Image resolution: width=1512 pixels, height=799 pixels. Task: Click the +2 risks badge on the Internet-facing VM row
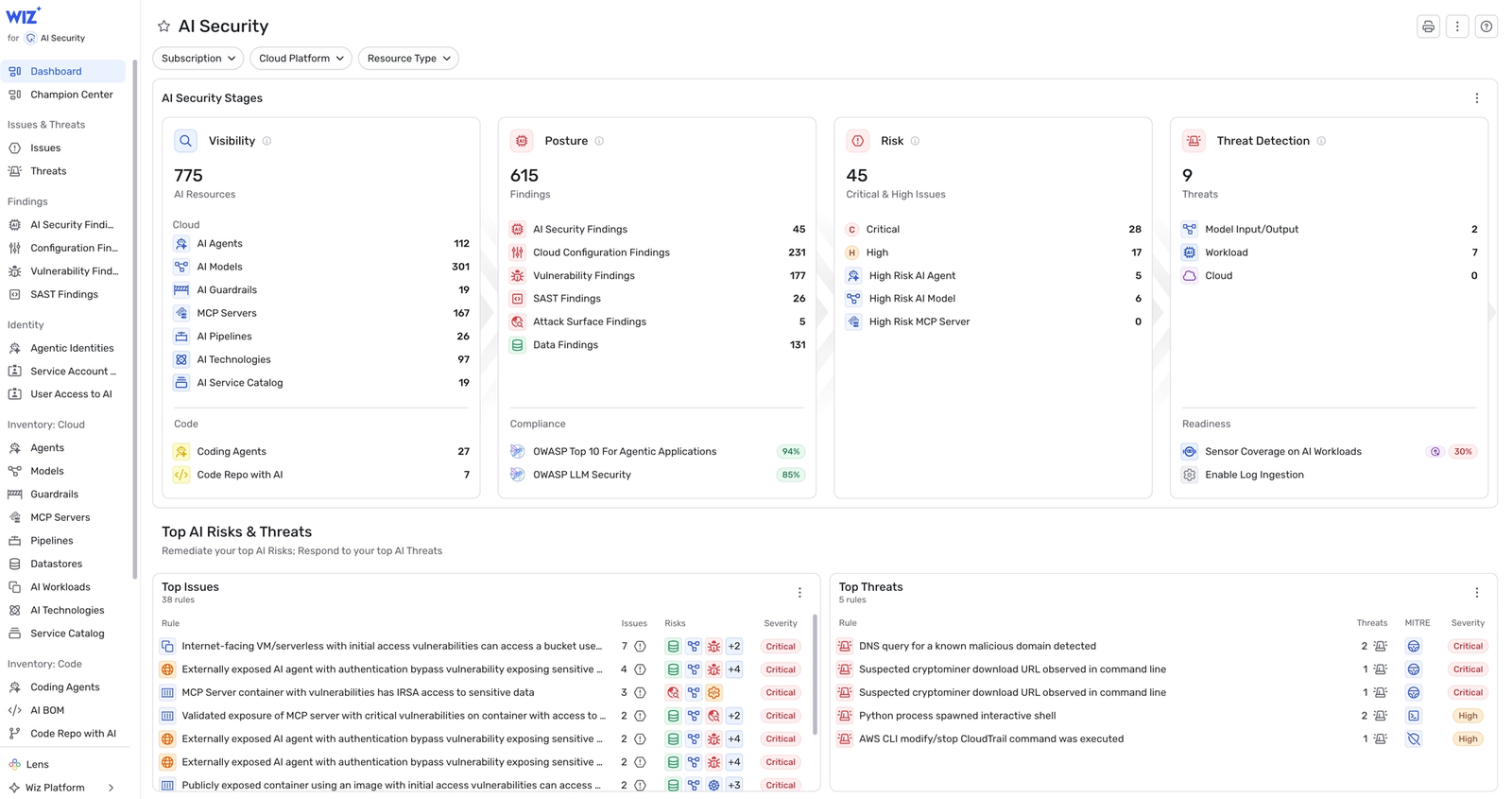pos(734,647)
